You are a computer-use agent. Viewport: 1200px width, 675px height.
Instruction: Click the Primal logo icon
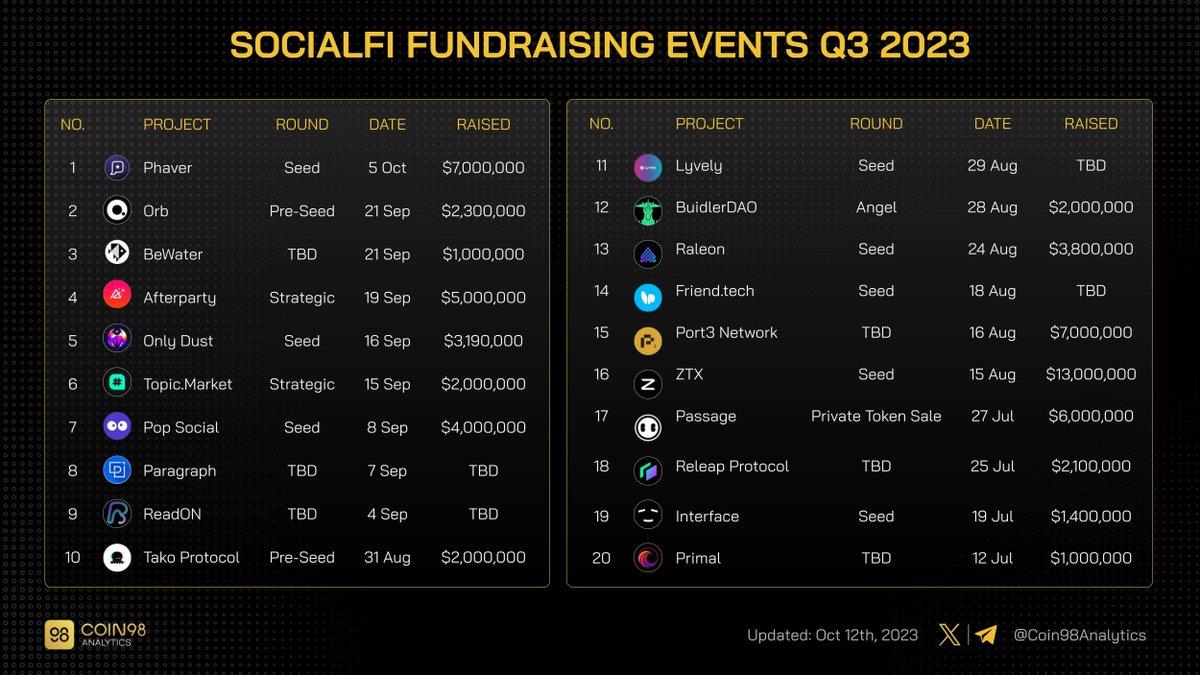[x=648, y=558]
